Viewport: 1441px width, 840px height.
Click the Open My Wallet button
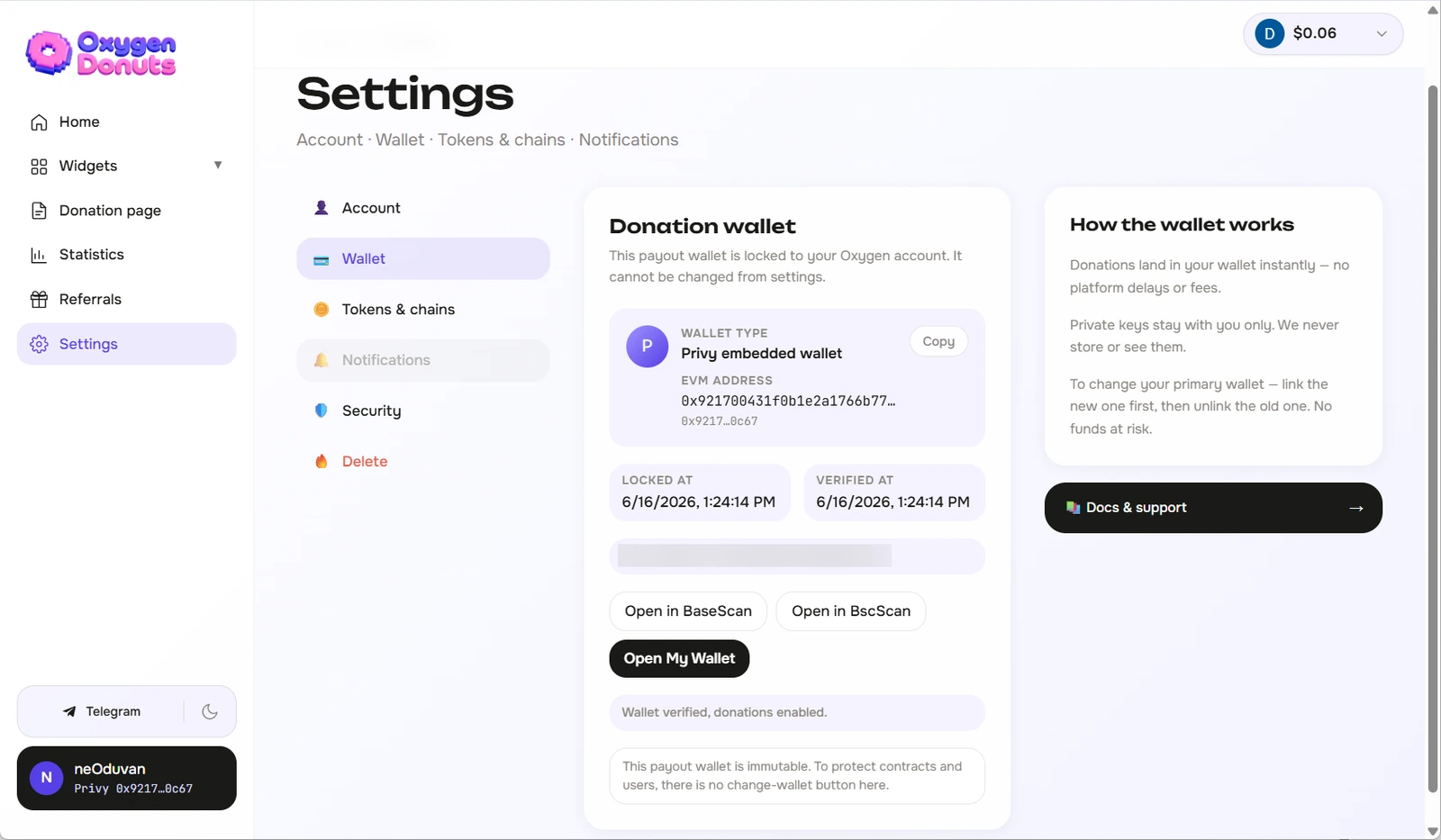tap(680, 659)
